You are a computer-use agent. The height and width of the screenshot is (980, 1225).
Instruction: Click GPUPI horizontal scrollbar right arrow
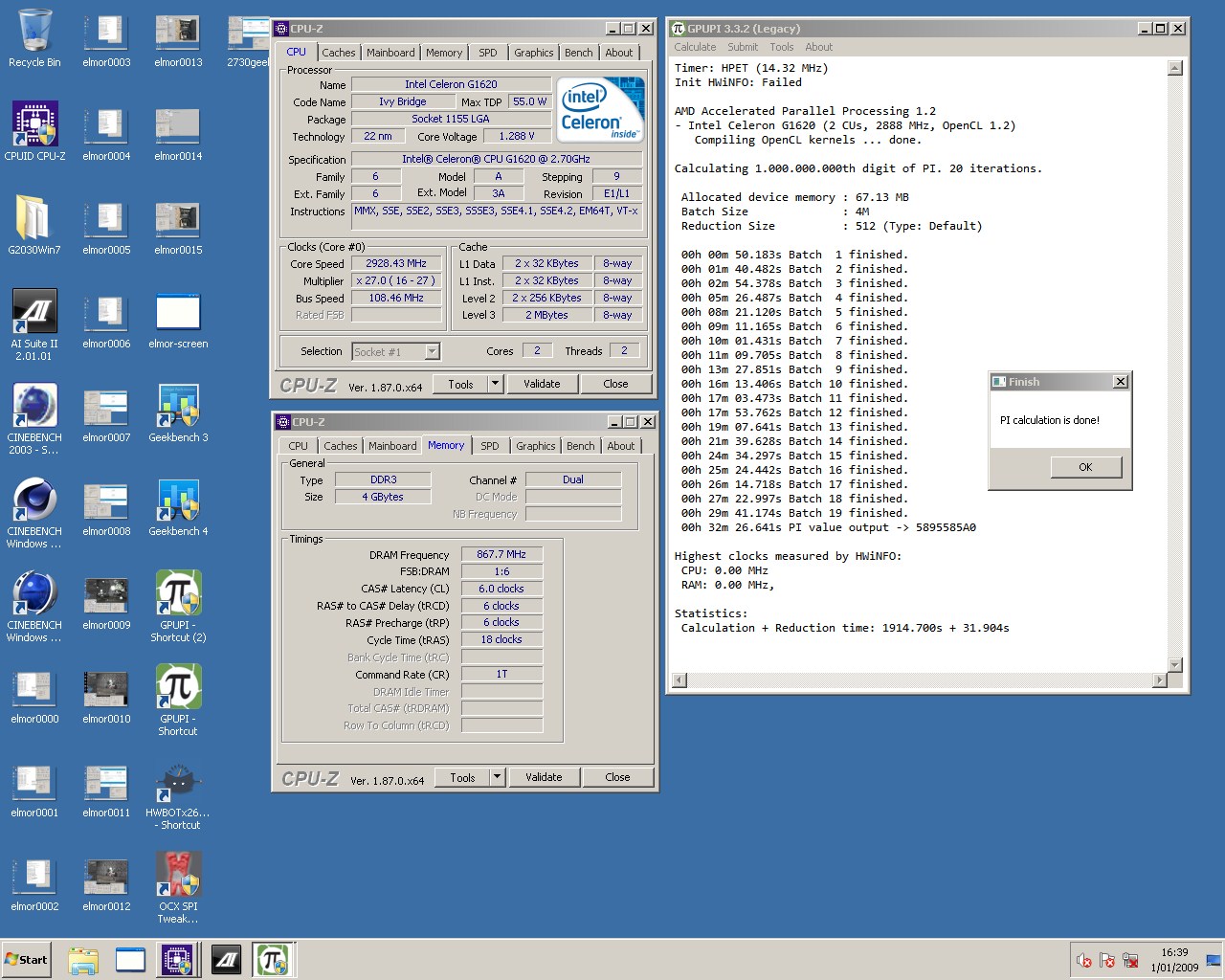click(x=1160, y=680)
